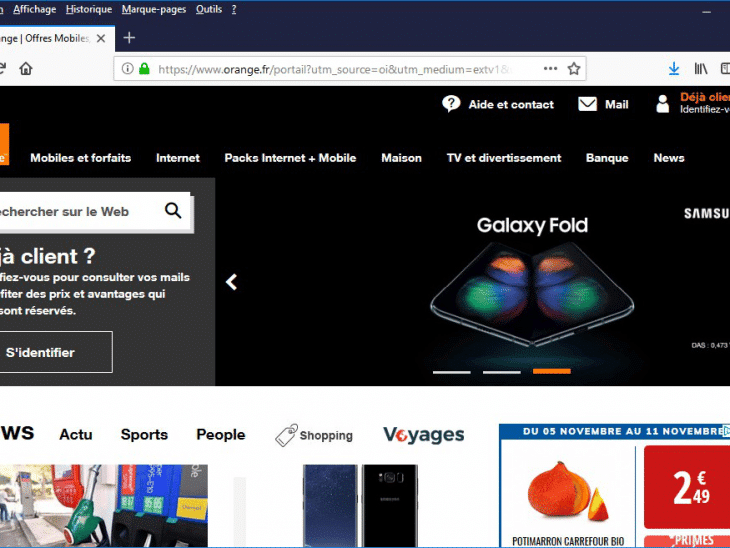Click the browser address bar URL

tap(335, 69)
